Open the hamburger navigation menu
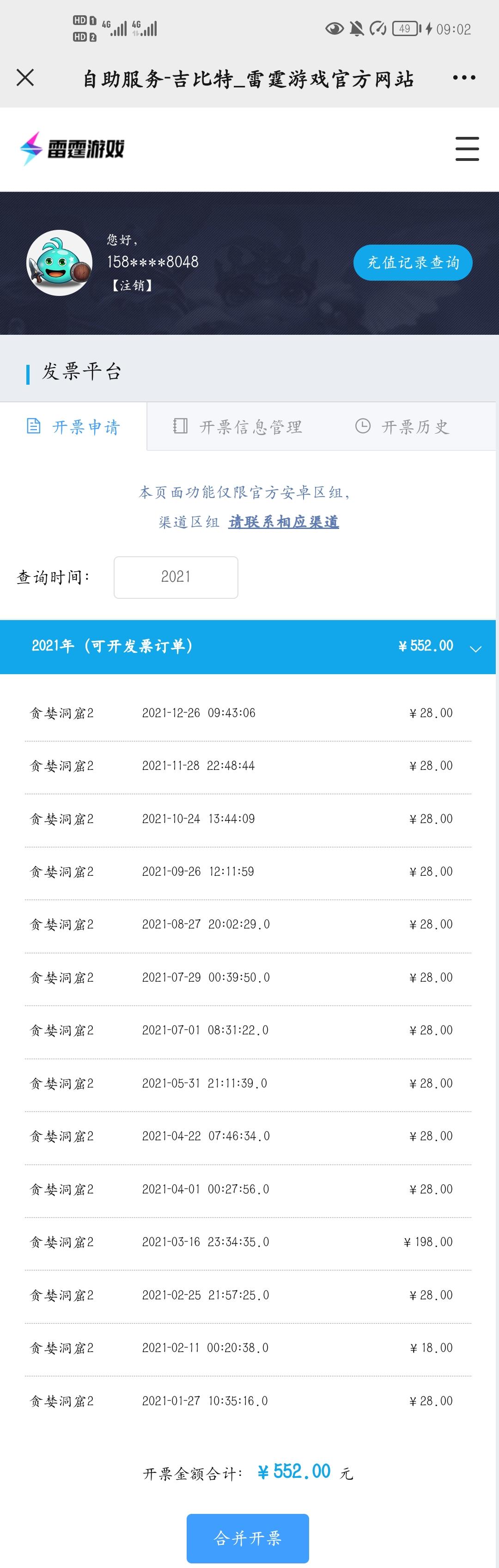This screenshot has width=499, height=1568. coord(468,149)
